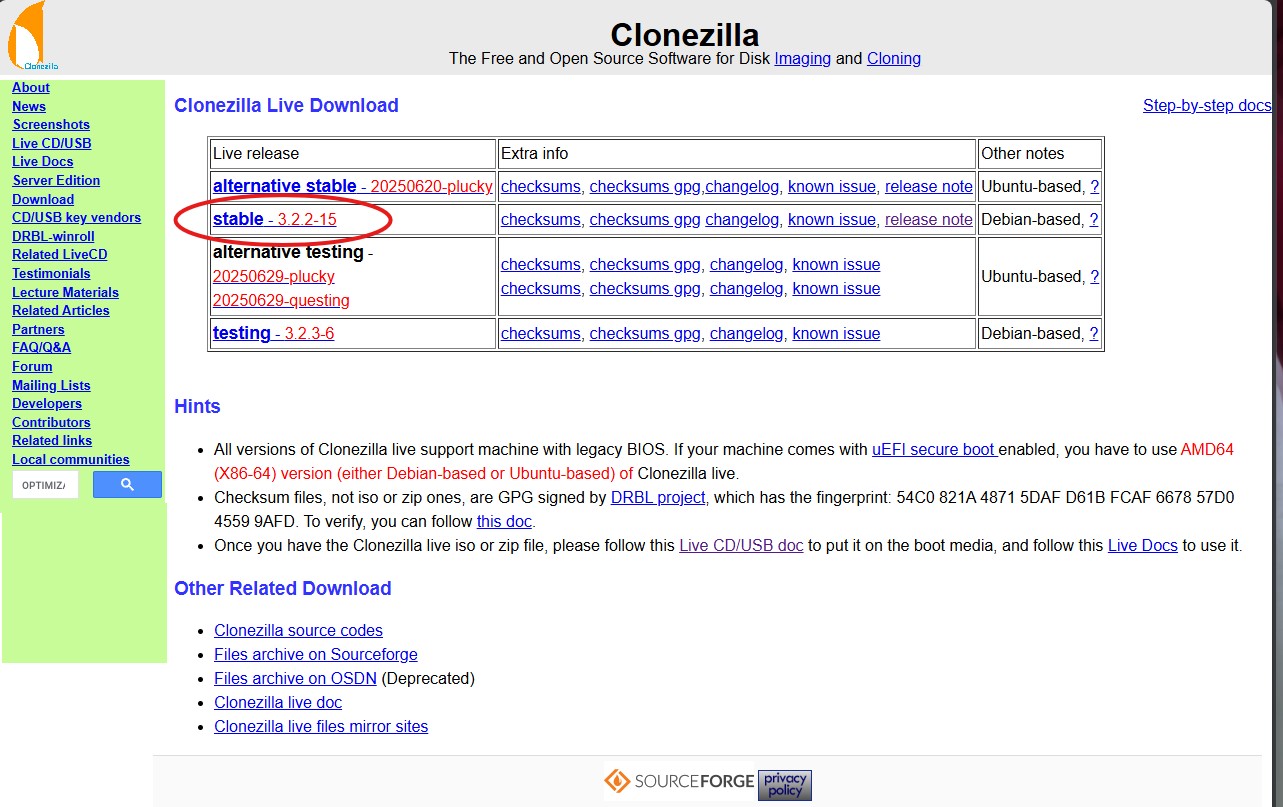The height and width of the screenshot is (807, 1283).
Task: Open Clonezilla source codes link
Action: (298, 630)
